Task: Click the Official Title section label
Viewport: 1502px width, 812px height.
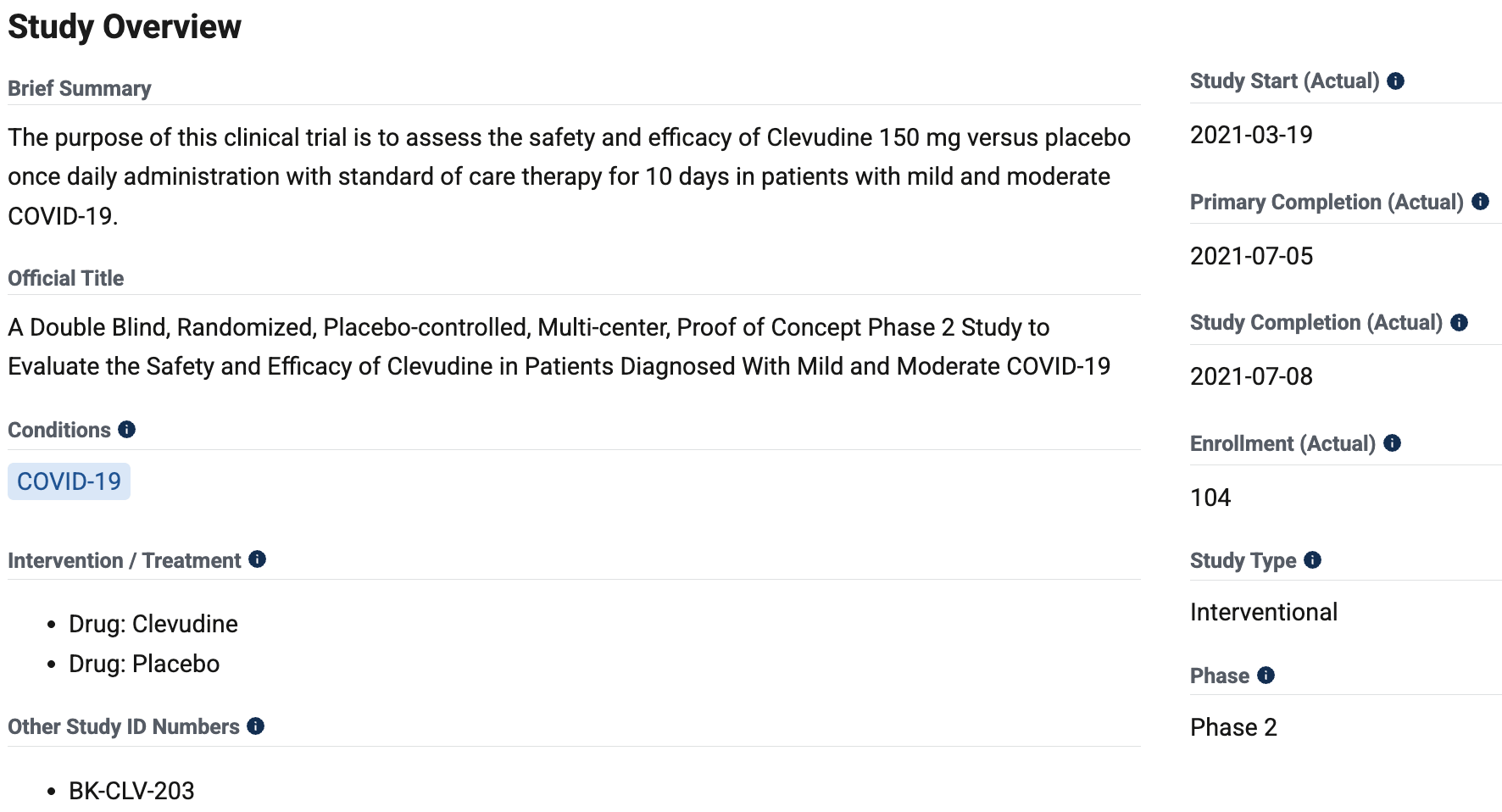Action: coord(66,278)
